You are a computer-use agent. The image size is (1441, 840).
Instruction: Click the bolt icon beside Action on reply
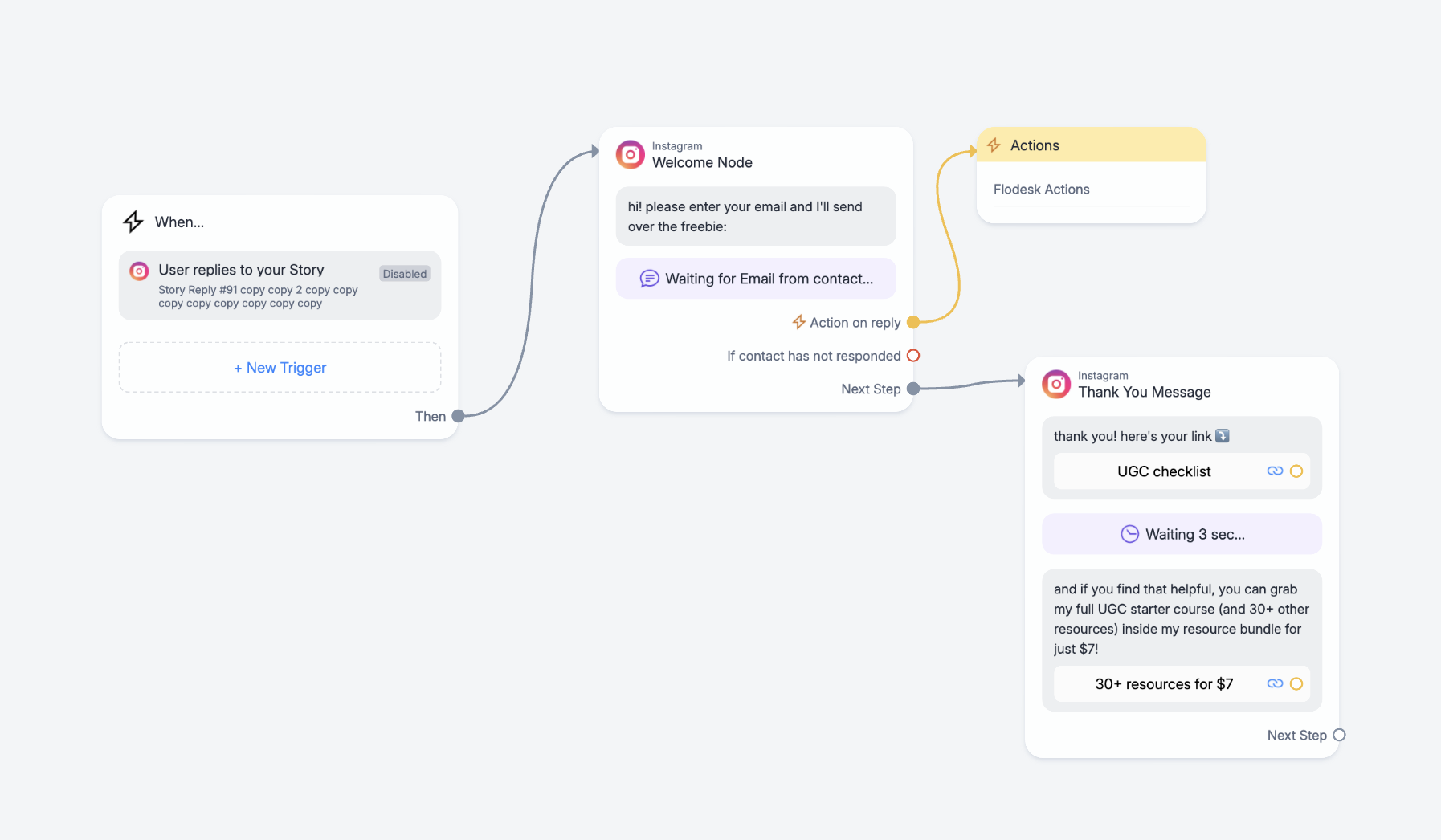[x=799, y=322]
